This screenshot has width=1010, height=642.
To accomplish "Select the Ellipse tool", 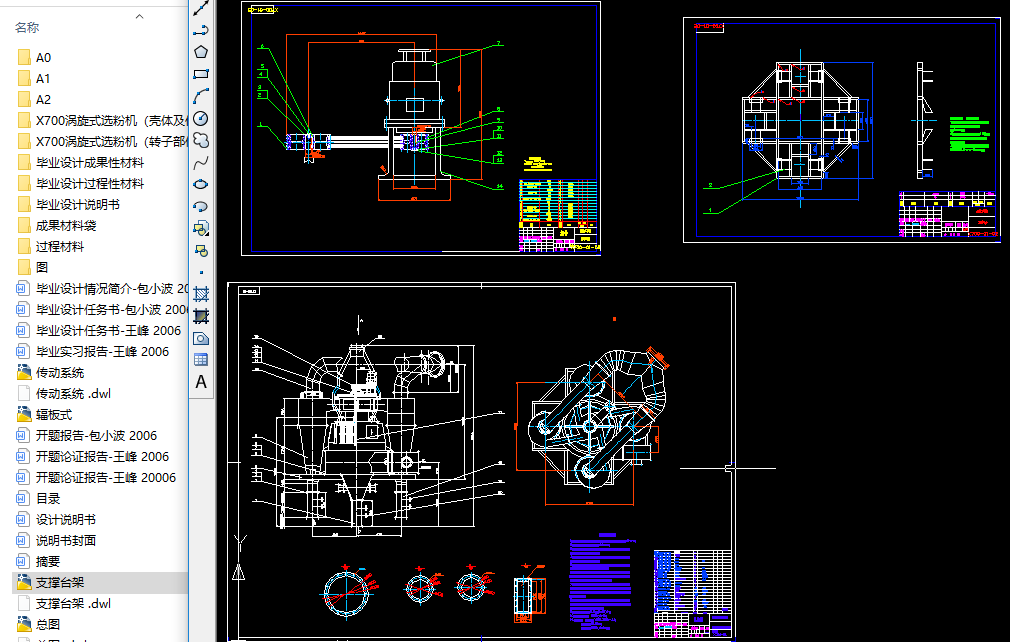I will pyautogui.click(x=201, y=184).
